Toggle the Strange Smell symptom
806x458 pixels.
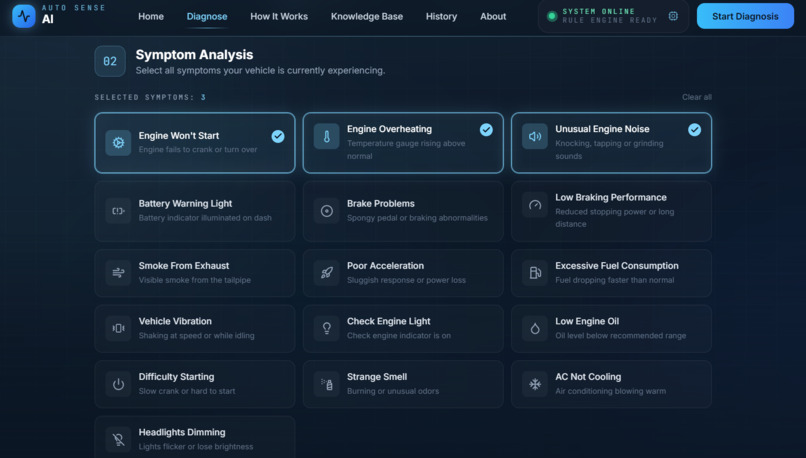point(403,384)
